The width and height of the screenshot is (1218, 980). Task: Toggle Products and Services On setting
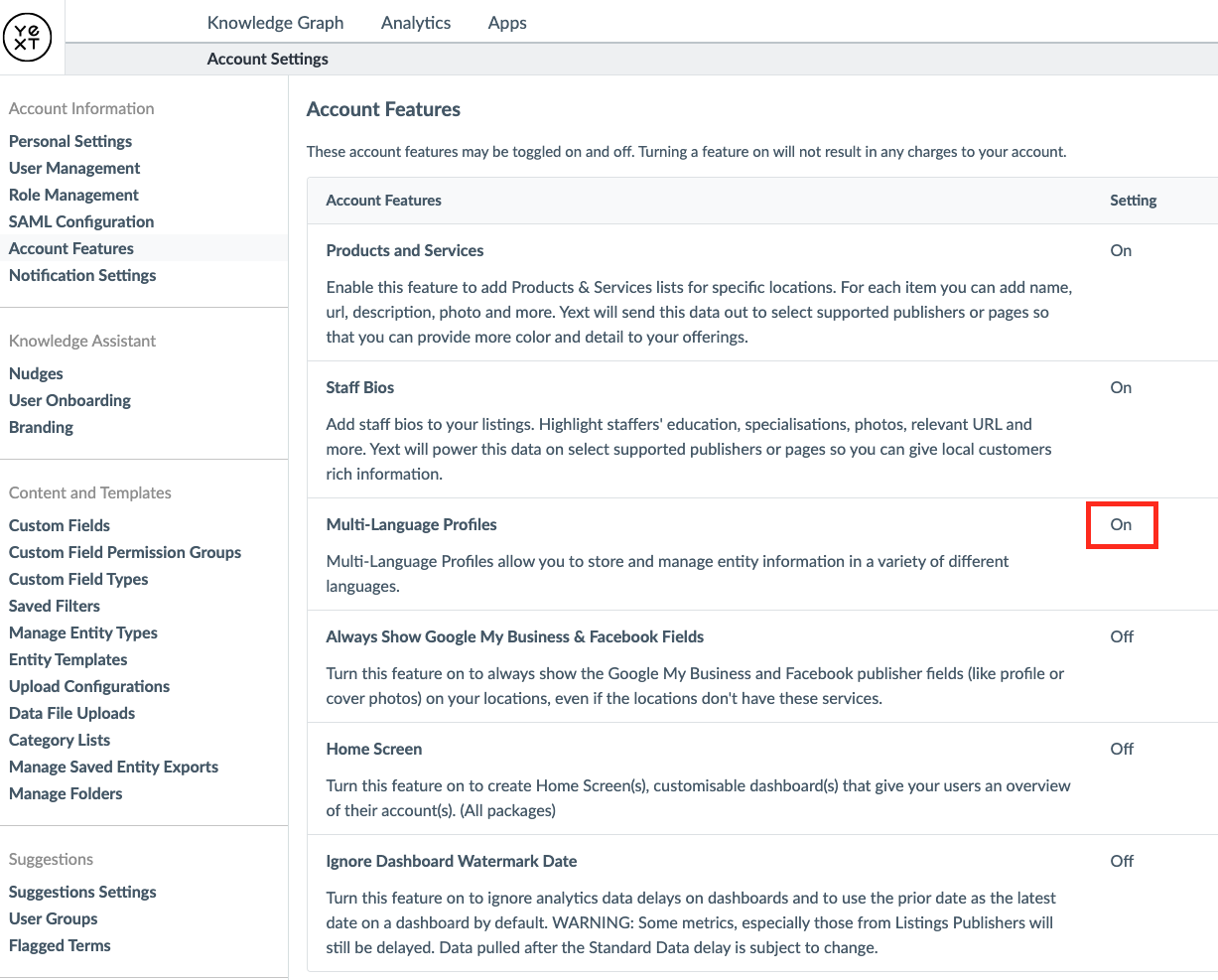(1121, 250)
